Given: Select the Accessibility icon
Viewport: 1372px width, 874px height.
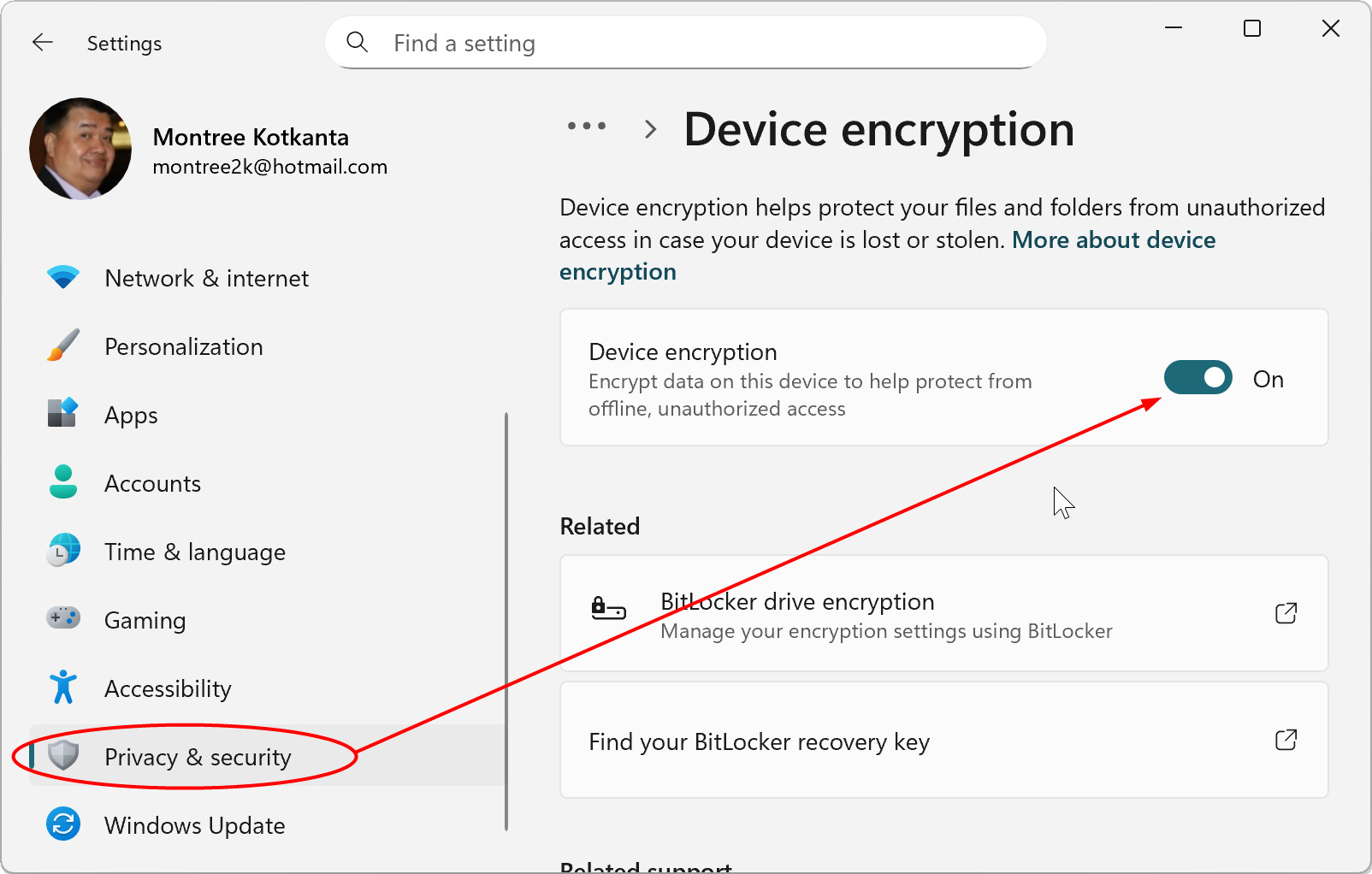Looking at the screenshot, I should pyautogui.click(x=62, y=688).
